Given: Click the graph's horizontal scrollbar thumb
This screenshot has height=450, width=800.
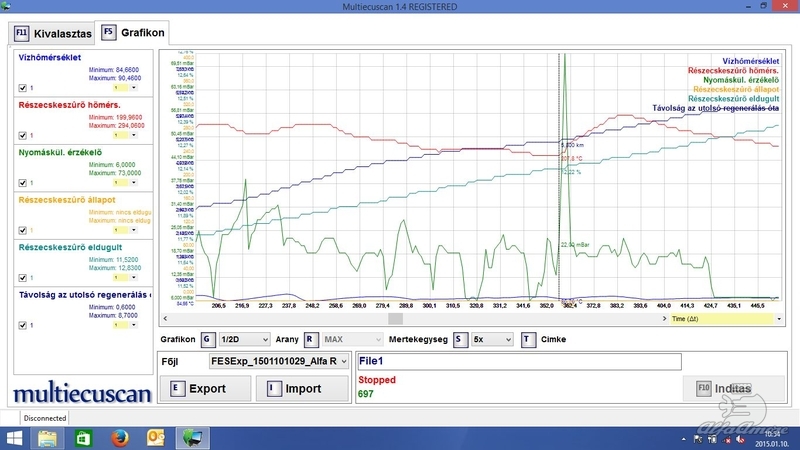Looking at the screenshot, I should [x=395, y=318].
